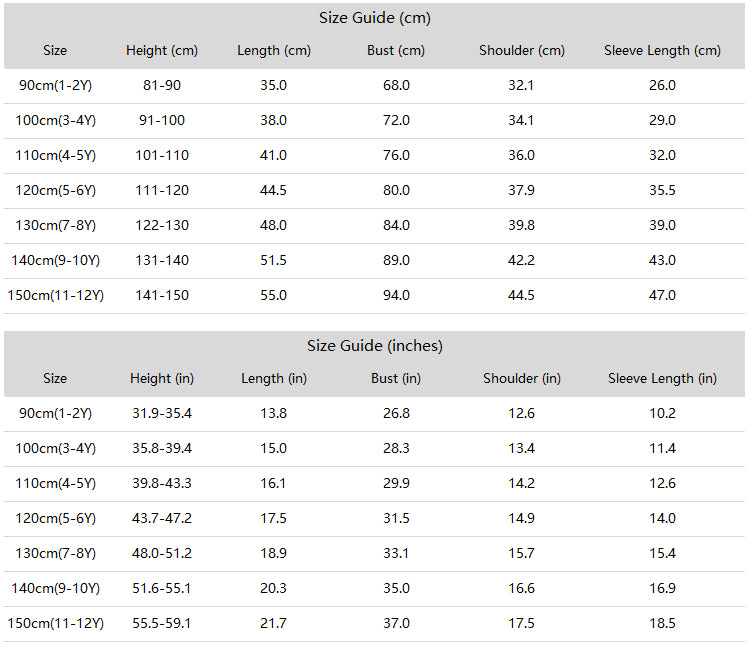Click the 'Shoulder (in)' column header
This screenshot has height=648, width=751.
pyautogui.click(x=522, y=378)
